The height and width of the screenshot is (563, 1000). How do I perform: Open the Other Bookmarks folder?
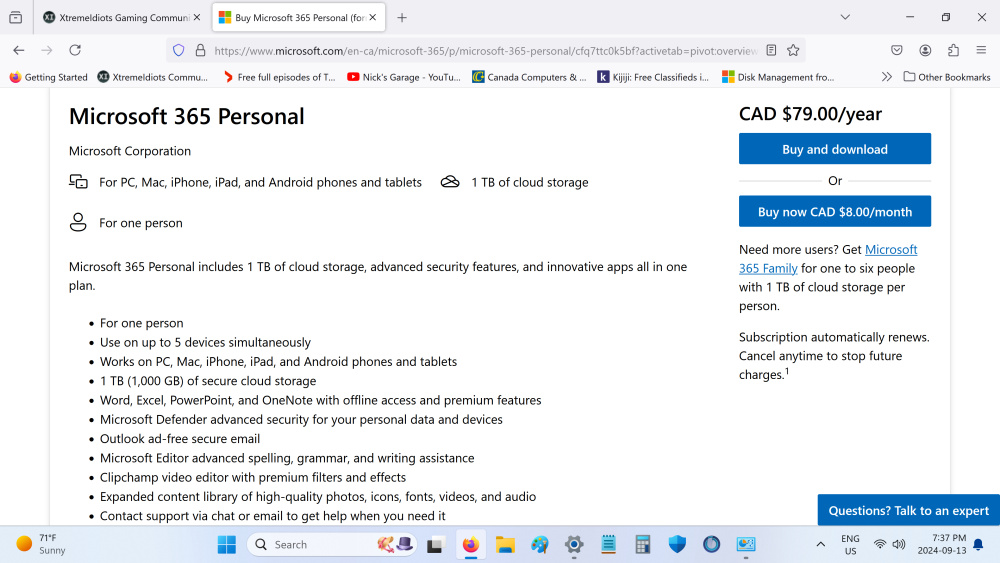tap(946, 77)
